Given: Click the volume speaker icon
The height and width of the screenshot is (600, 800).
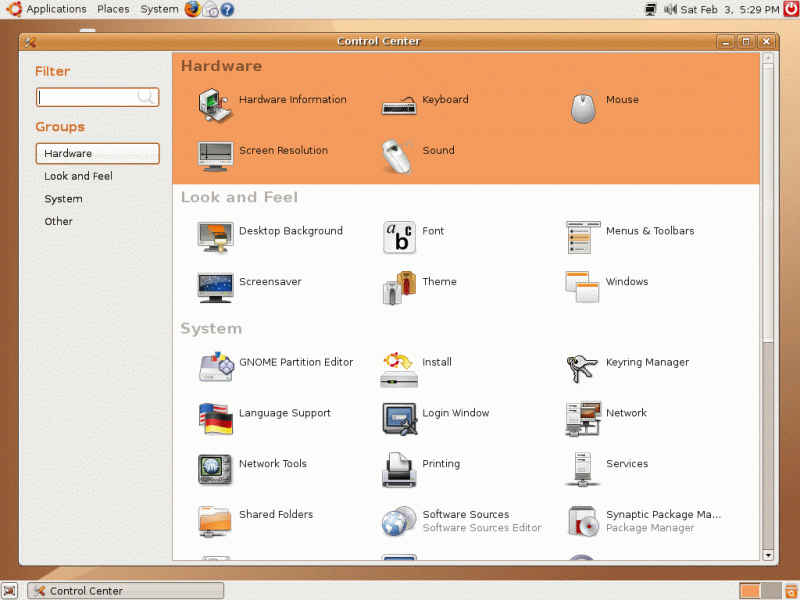Looking at the screenshot, I should click(x=670, y=9).
